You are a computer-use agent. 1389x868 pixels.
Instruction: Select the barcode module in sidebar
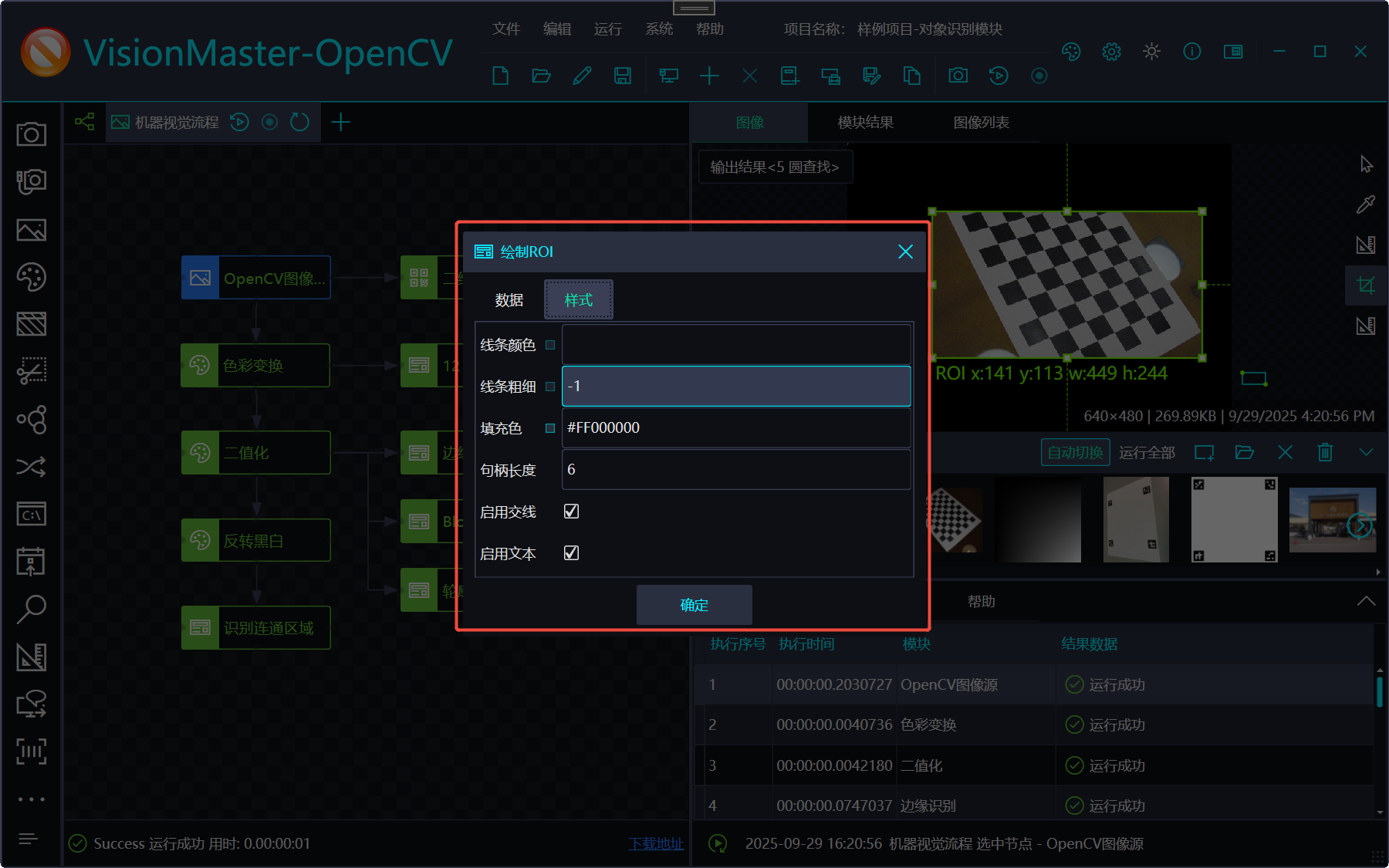tap(32, 751)
